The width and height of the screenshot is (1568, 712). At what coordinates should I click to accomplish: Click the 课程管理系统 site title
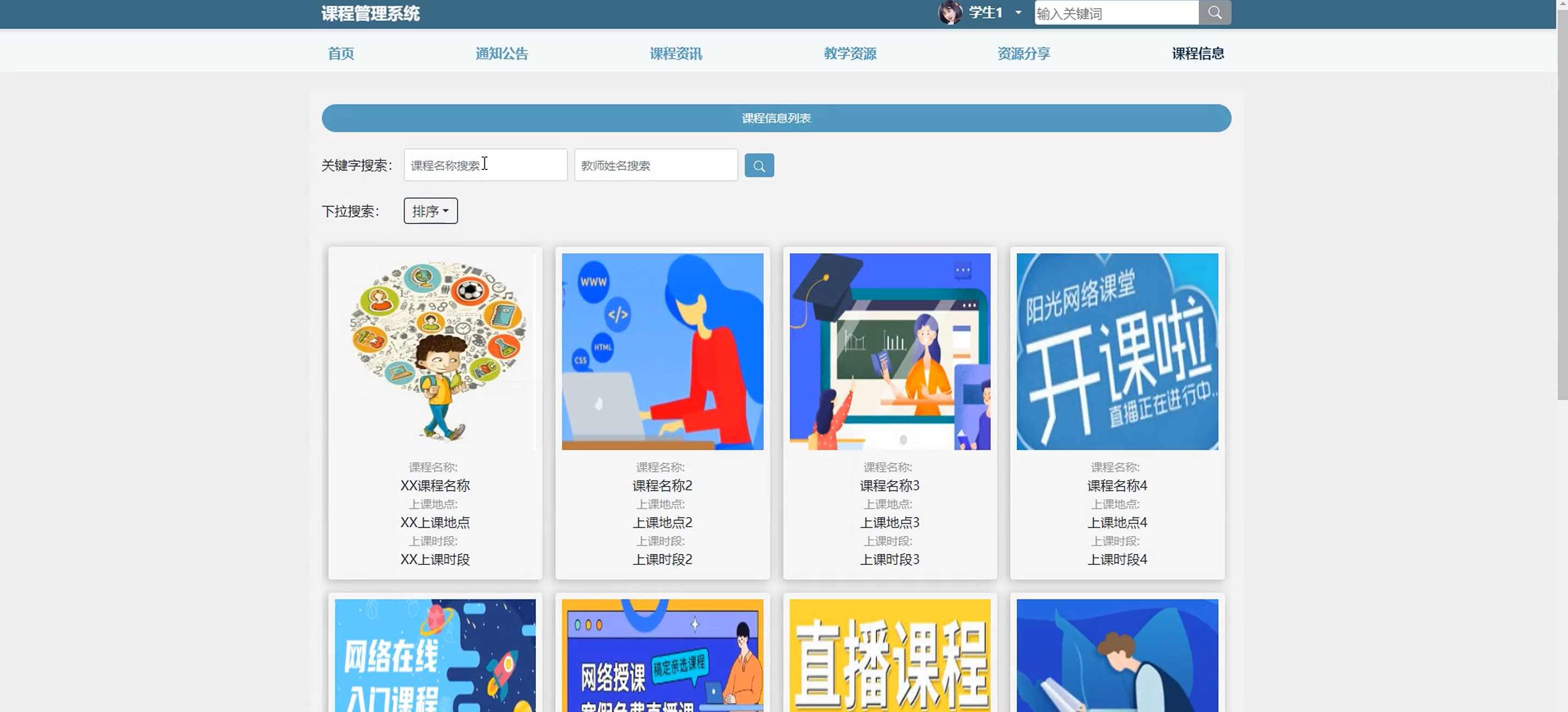coord(370,14)
